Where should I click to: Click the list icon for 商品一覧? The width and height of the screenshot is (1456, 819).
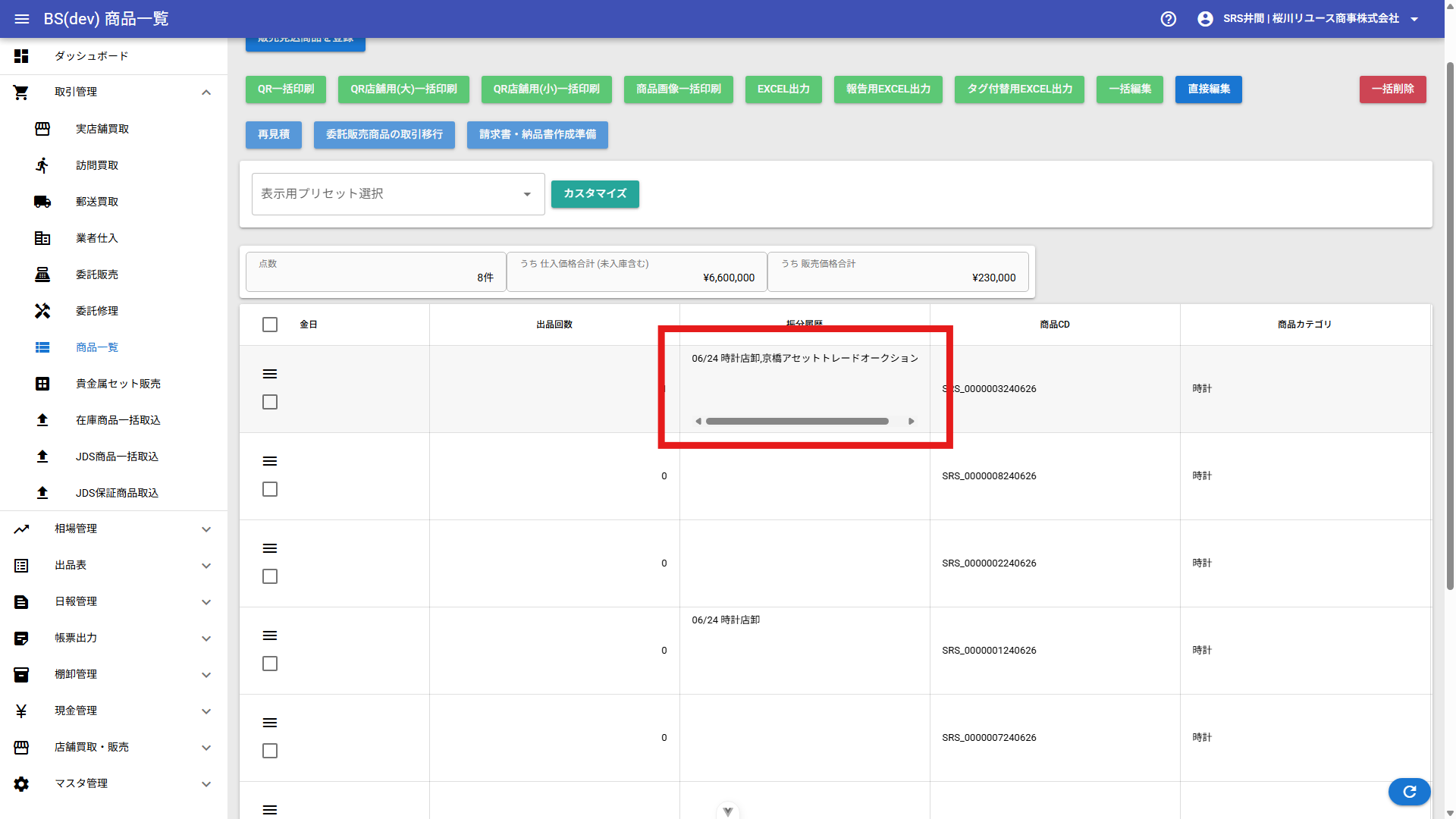42,347
